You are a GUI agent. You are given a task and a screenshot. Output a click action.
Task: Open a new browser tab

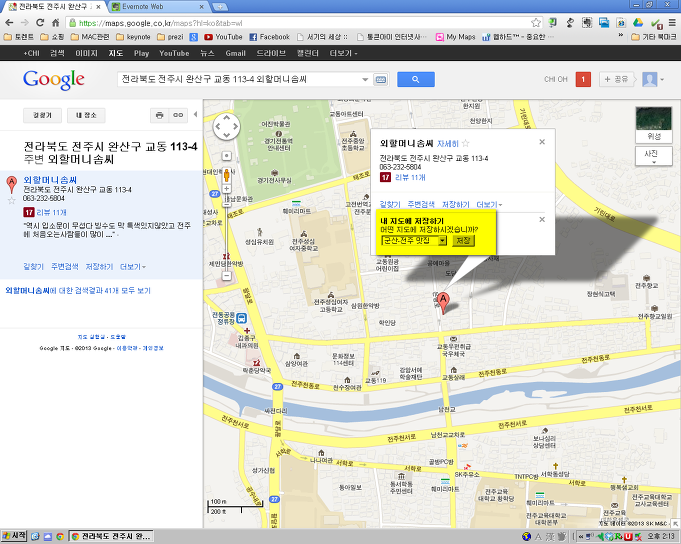[220, 7]
